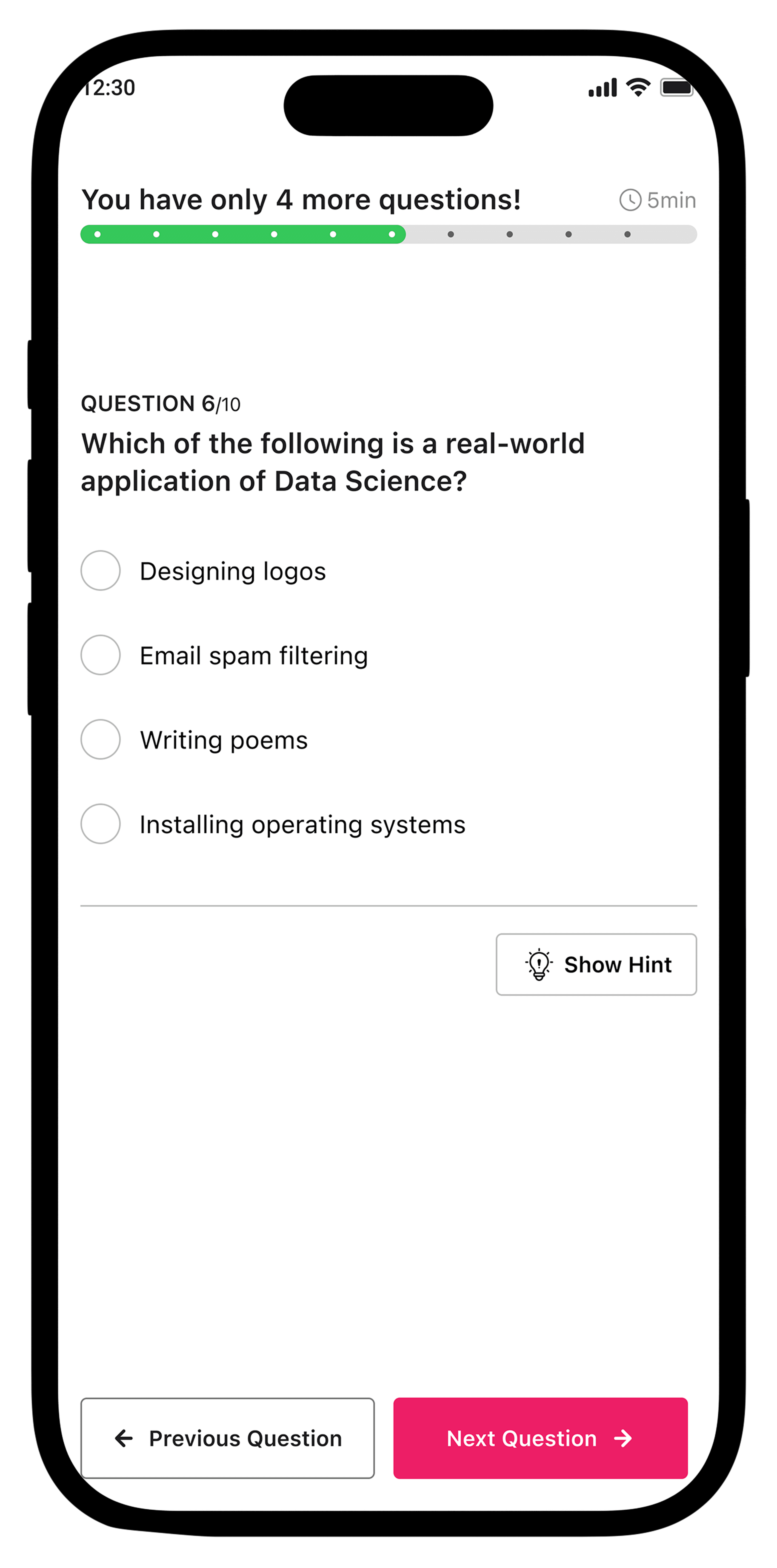Click the first dot on progress bar
The height and width of the screenshot is (1568, 777).
click(97, 234)
